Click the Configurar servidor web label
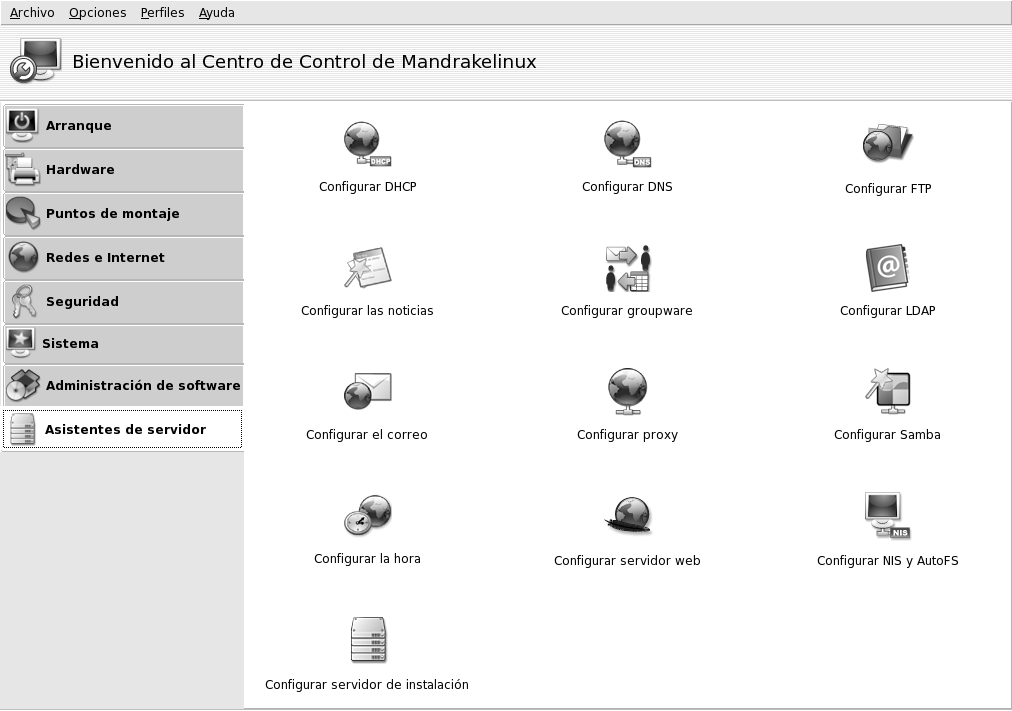 click(627, 560)
